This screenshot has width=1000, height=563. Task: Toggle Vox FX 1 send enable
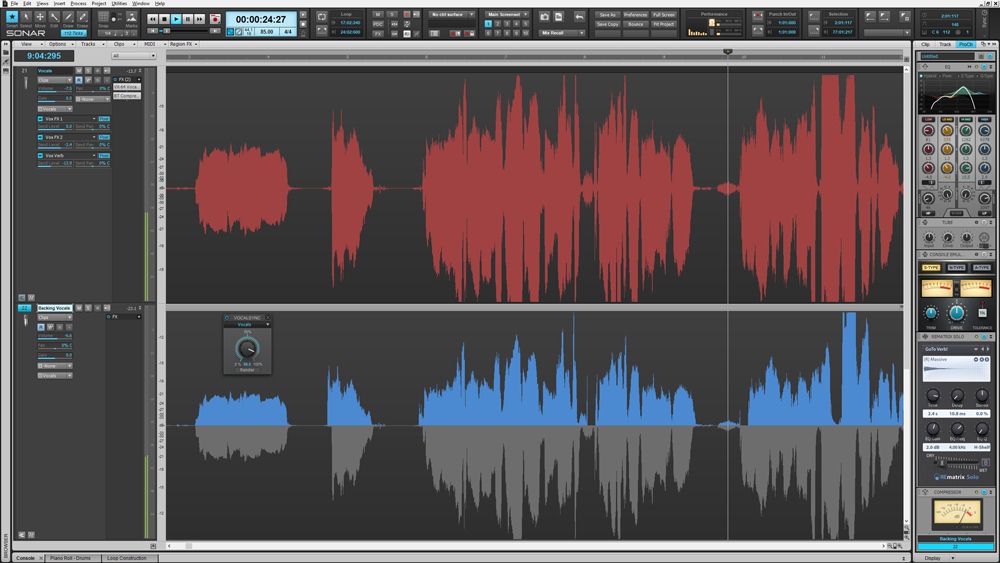(x=40, y=119)
